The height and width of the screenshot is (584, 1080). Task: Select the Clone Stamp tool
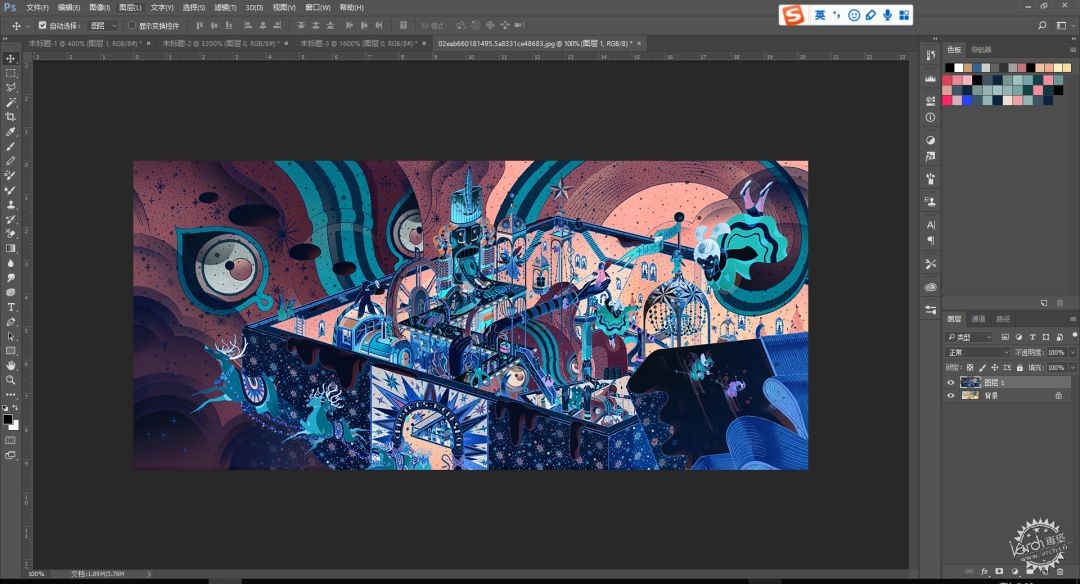tap(10, 205)
